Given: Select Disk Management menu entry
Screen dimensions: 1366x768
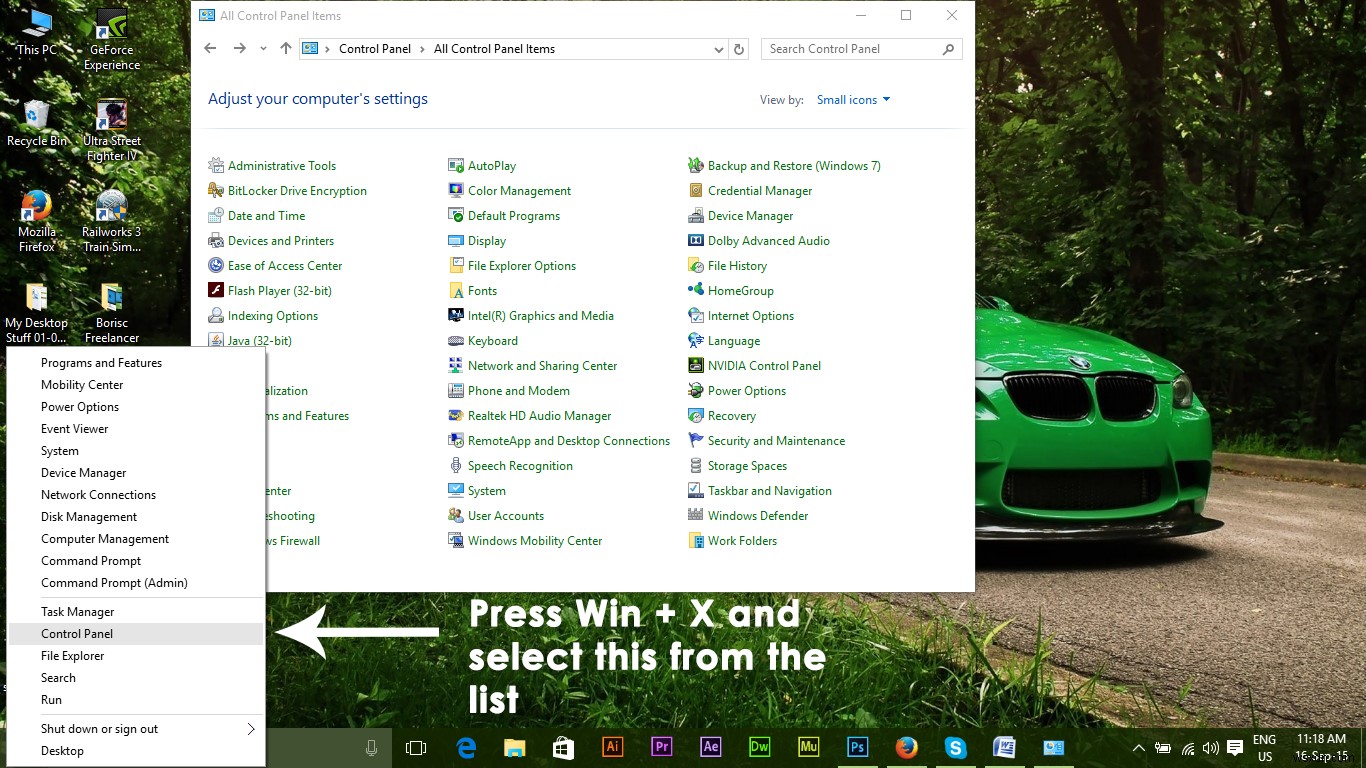Looking at the screenshot, I should tap(136, 517).
